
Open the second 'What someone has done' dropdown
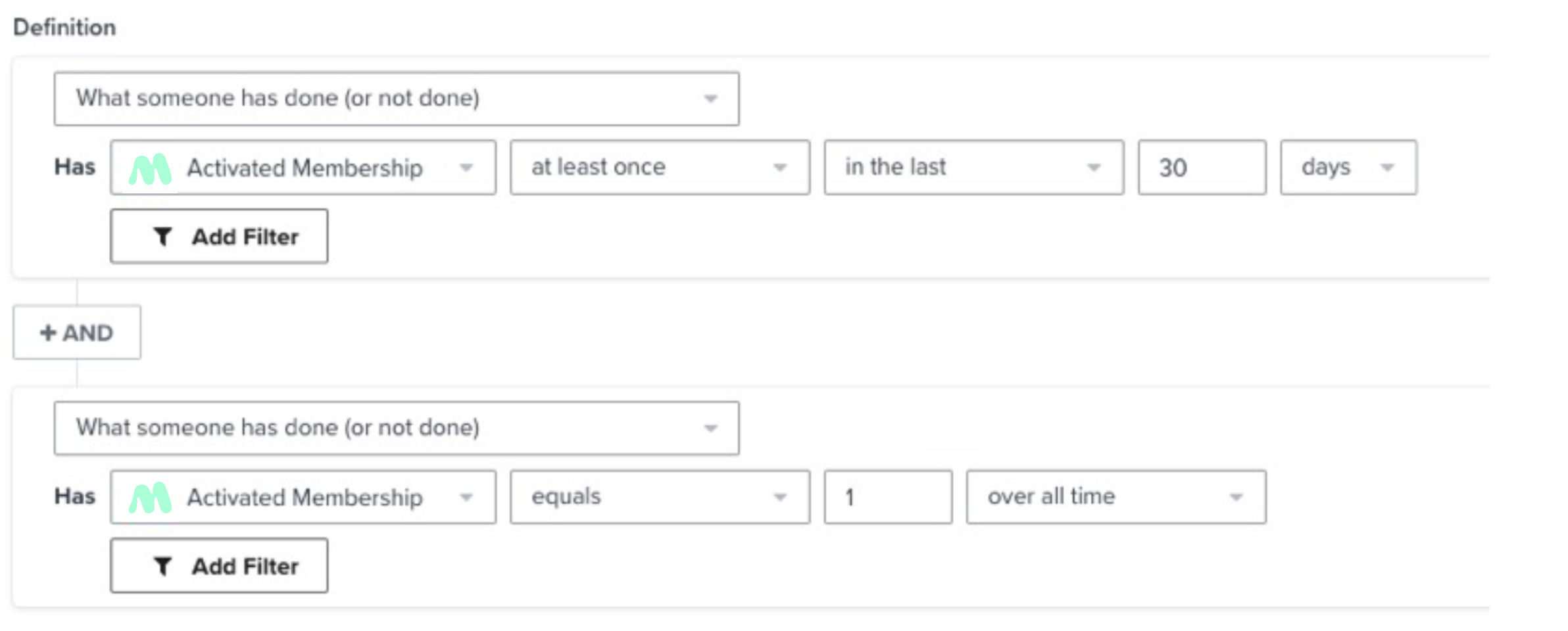396,428
